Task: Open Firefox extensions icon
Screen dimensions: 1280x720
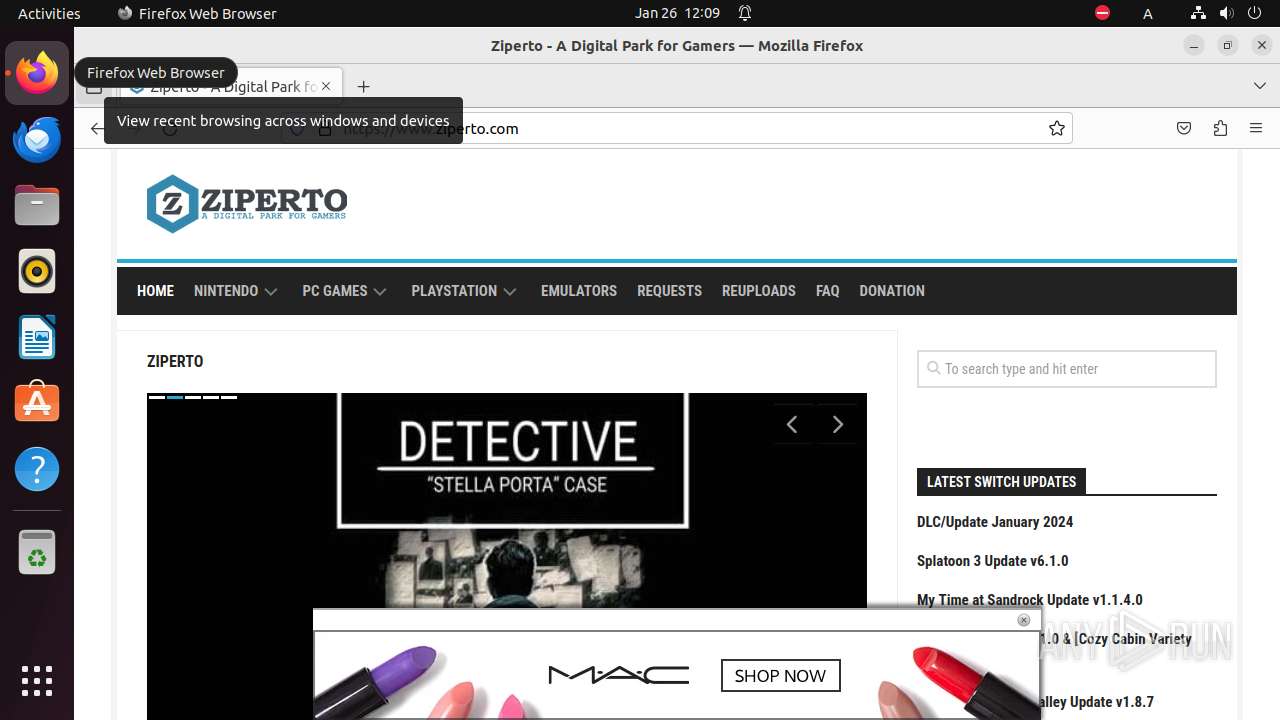Action: 1220,128
